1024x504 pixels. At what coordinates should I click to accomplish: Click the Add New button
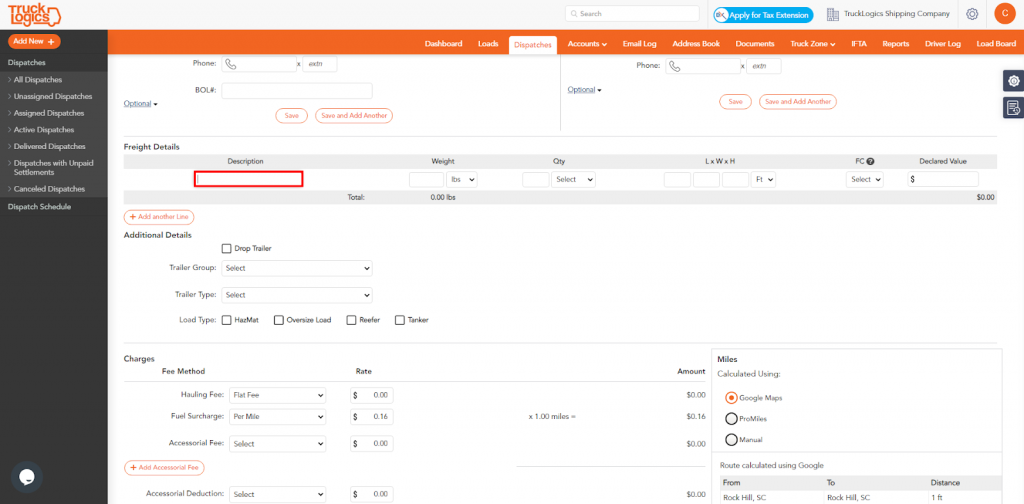tap(34, 41)
